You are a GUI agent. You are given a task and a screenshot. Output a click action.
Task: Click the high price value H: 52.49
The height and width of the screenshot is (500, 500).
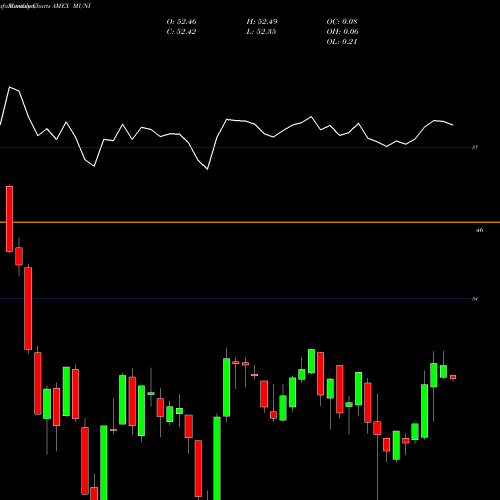(262, 22)
